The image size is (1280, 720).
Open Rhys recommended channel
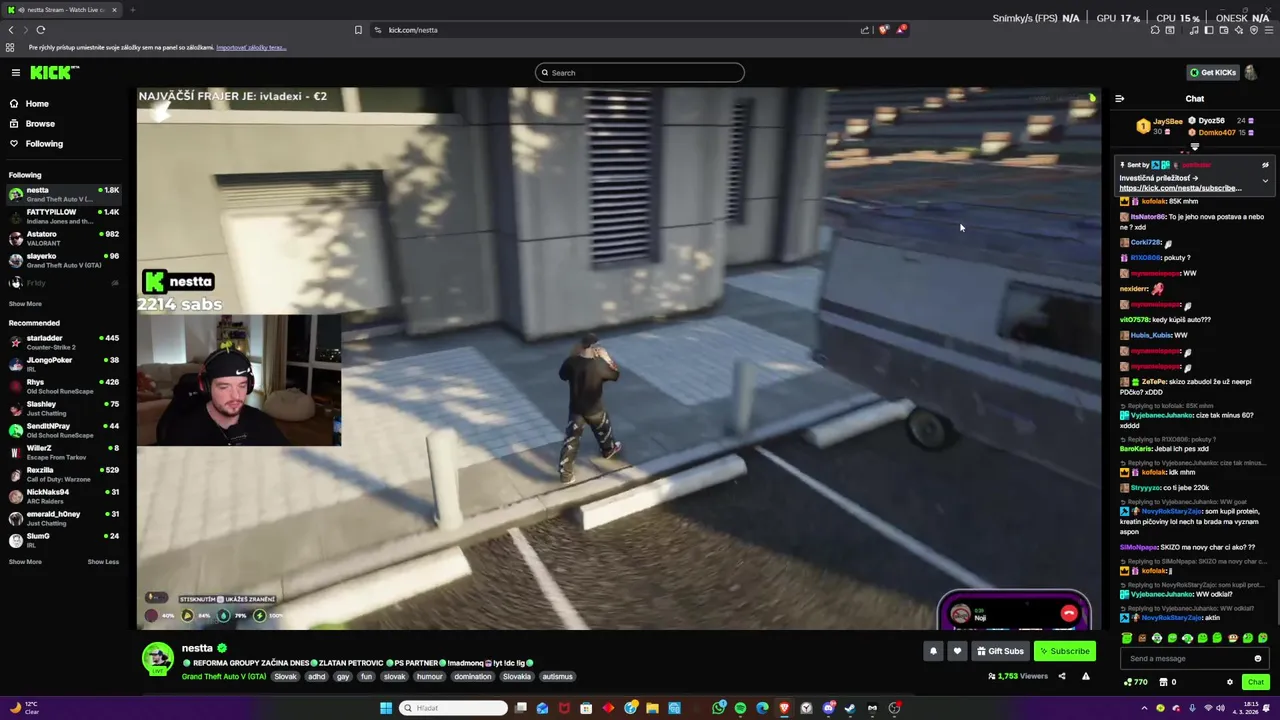pos(64,386)
